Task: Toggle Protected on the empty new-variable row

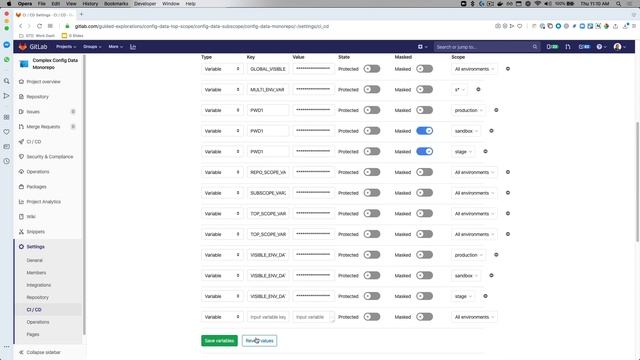Action: pyautogui.click(x=372, y=317)
